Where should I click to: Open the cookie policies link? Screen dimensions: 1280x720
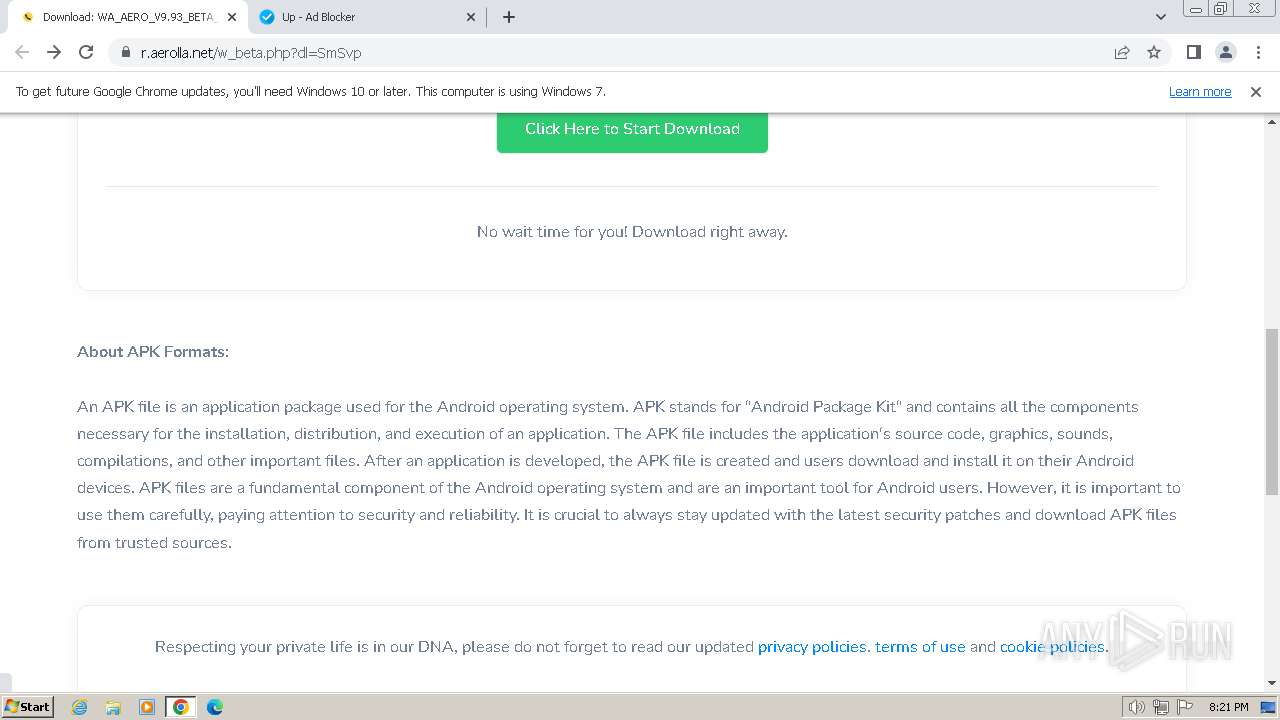[x=1054, y=647]
